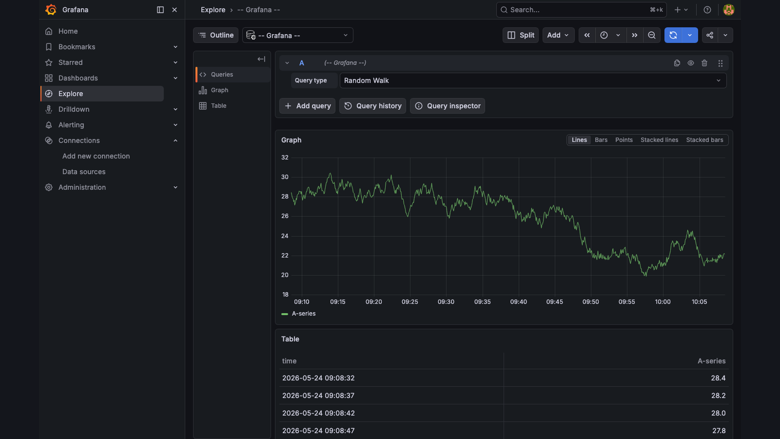Open the Query inspector

coord(447,106)
